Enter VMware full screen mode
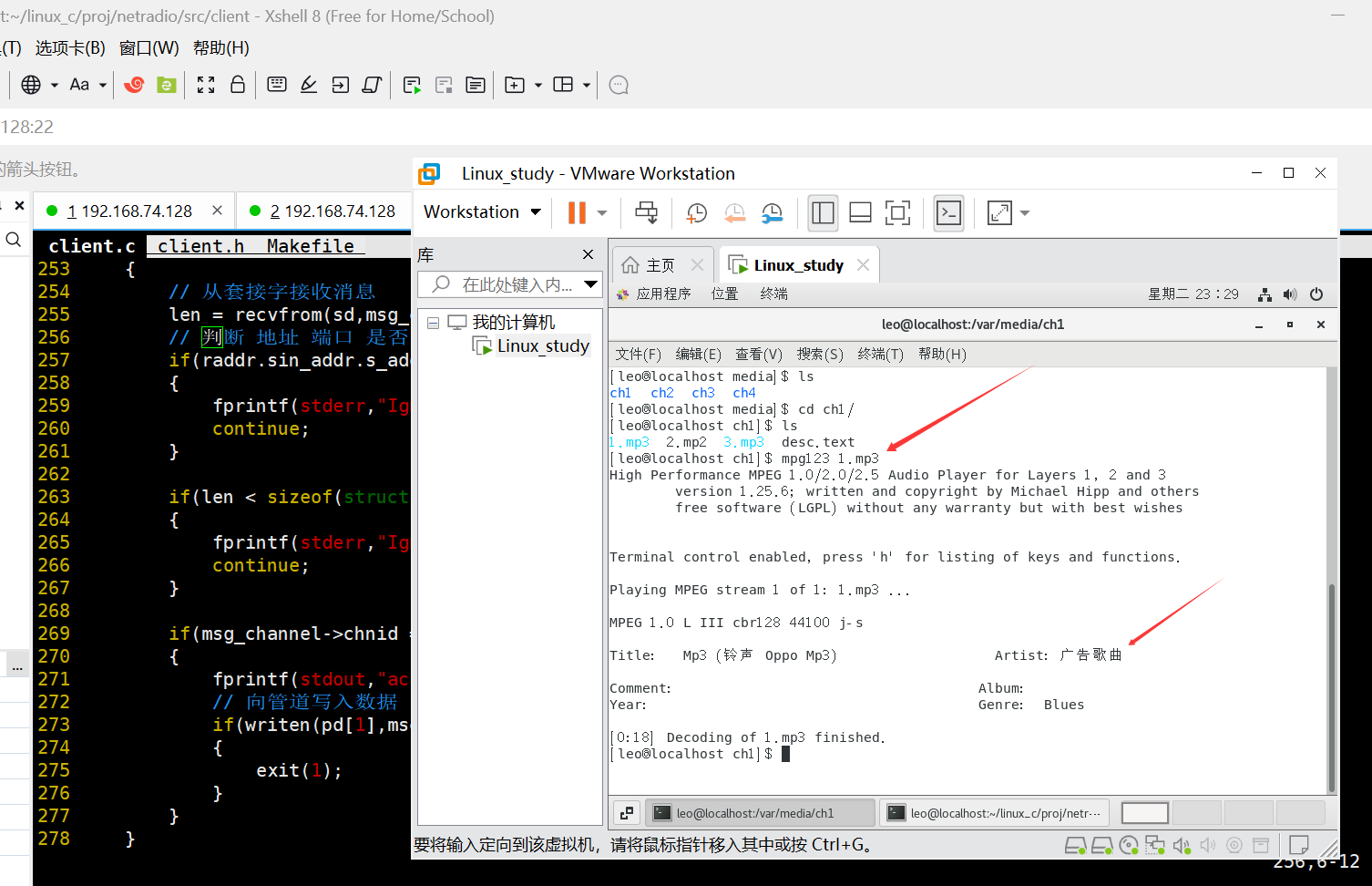The height and width of the screenshot is (886, 1372). [x=898, y=212]
